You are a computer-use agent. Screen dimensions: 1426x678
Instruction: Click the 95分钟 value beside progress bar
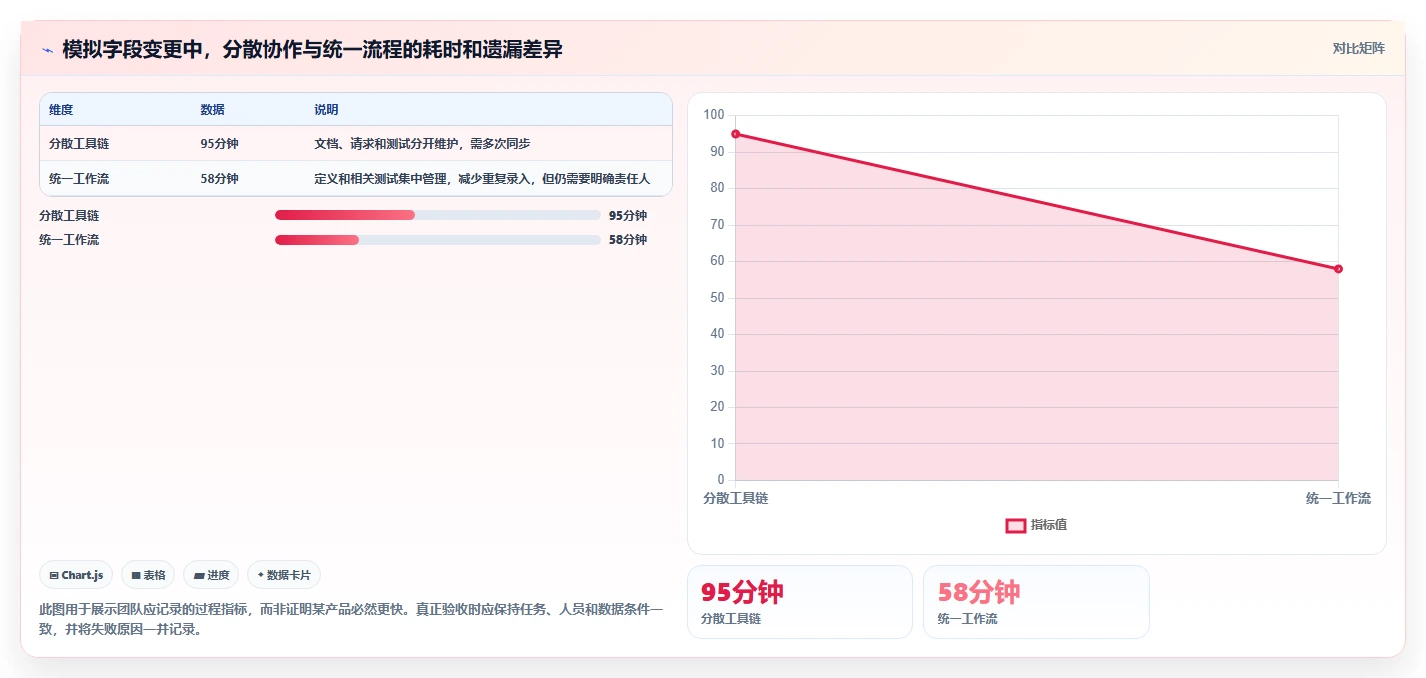point(628,216)
